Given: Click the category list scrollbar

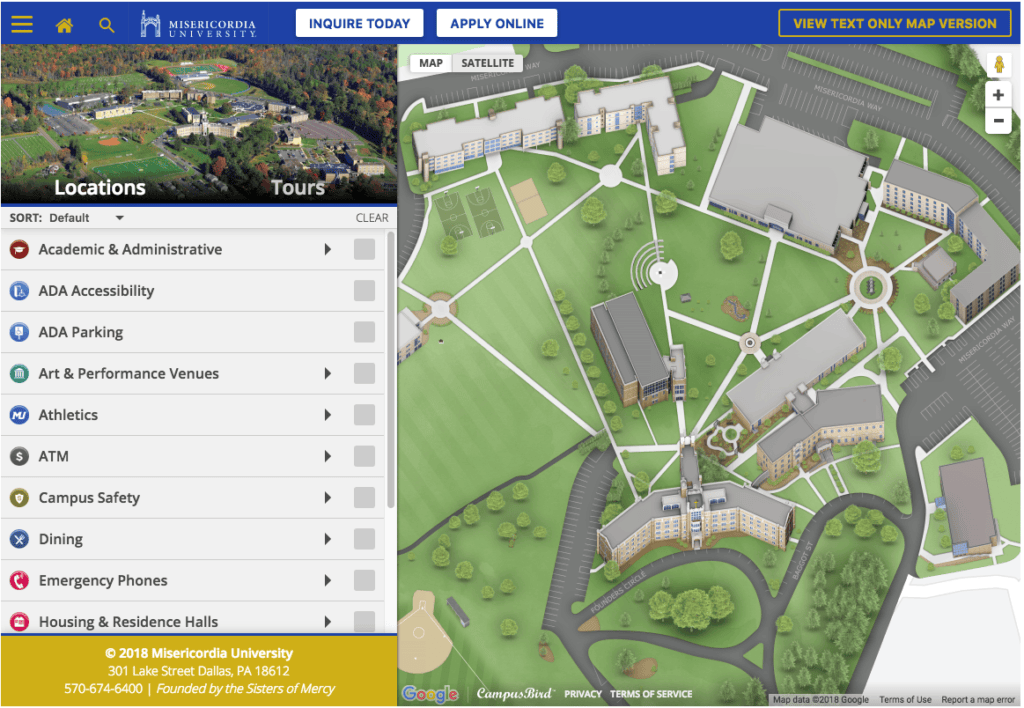Looking at the screenshot, I should pos(391,370).
